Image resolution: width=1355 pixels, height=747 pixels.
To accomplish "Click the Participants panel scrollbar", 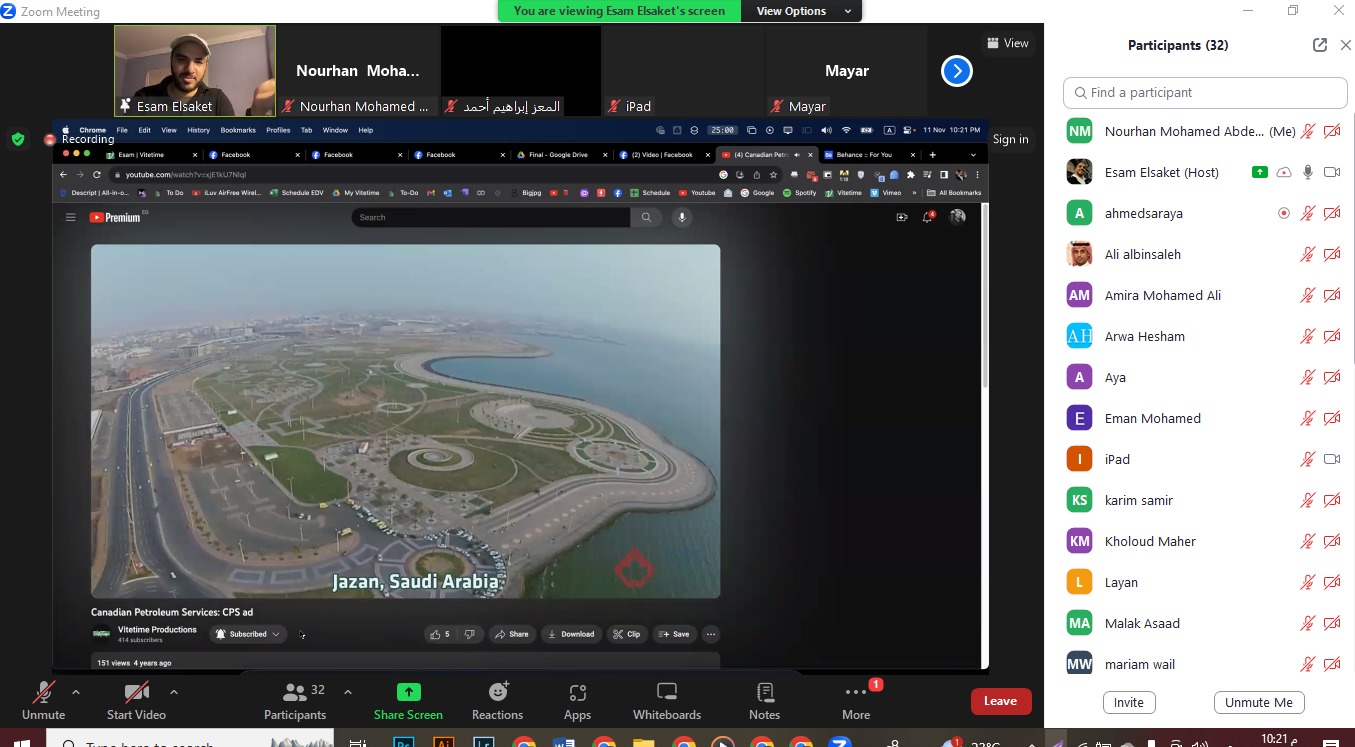I will (1351, 240).
